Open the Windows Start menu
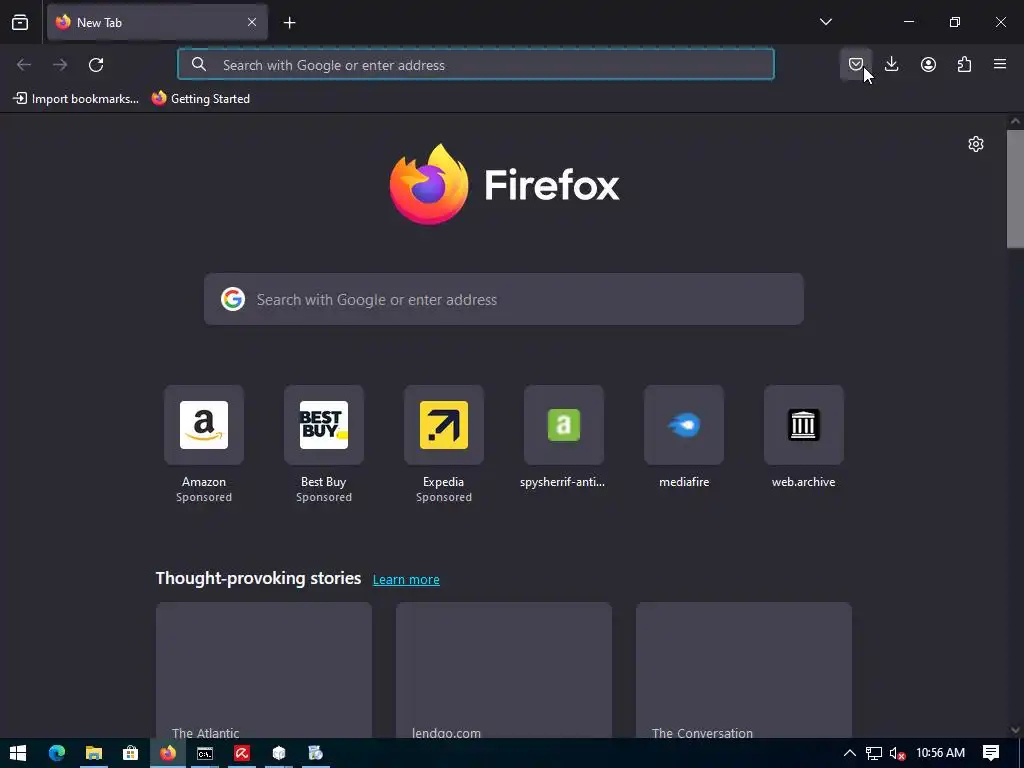Screen dimensions: 1024x768 (x=18, y=753)
